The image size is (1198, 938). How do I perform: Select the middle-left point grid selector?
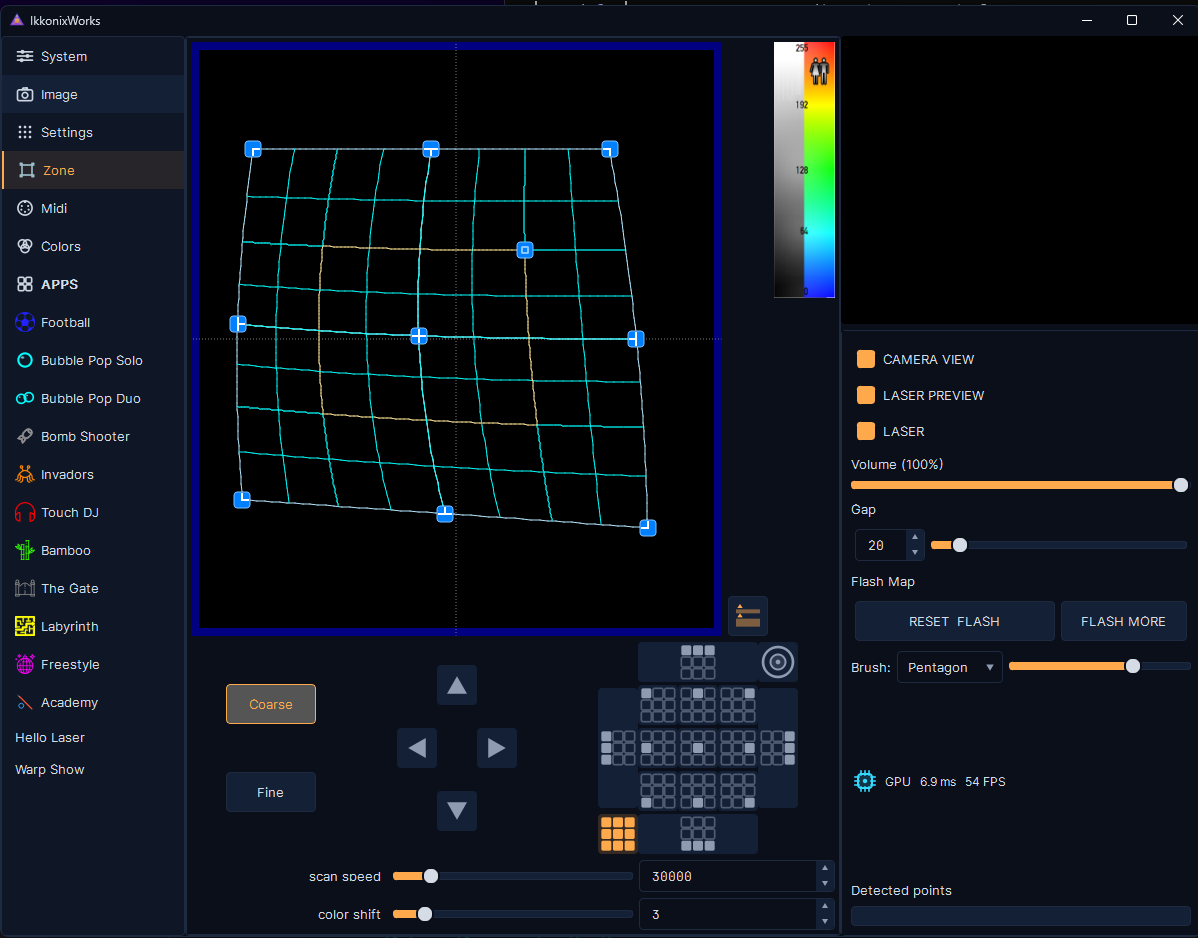[658, 748]
